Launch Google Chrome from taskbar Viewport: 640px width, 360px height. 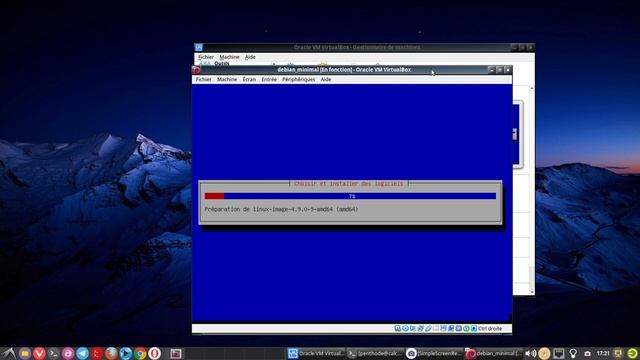coord(140,353)
